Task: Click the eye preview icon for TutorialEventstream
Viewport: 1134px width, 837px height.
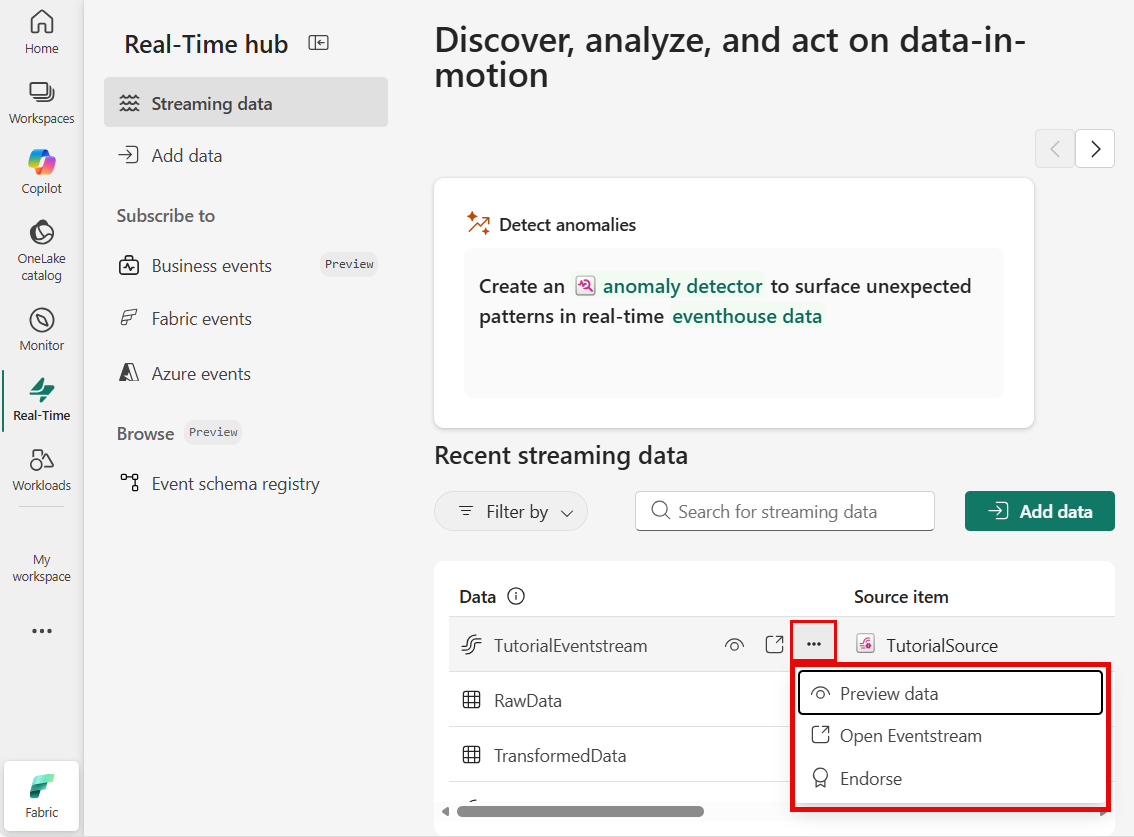Action: (x=734, y=645)
